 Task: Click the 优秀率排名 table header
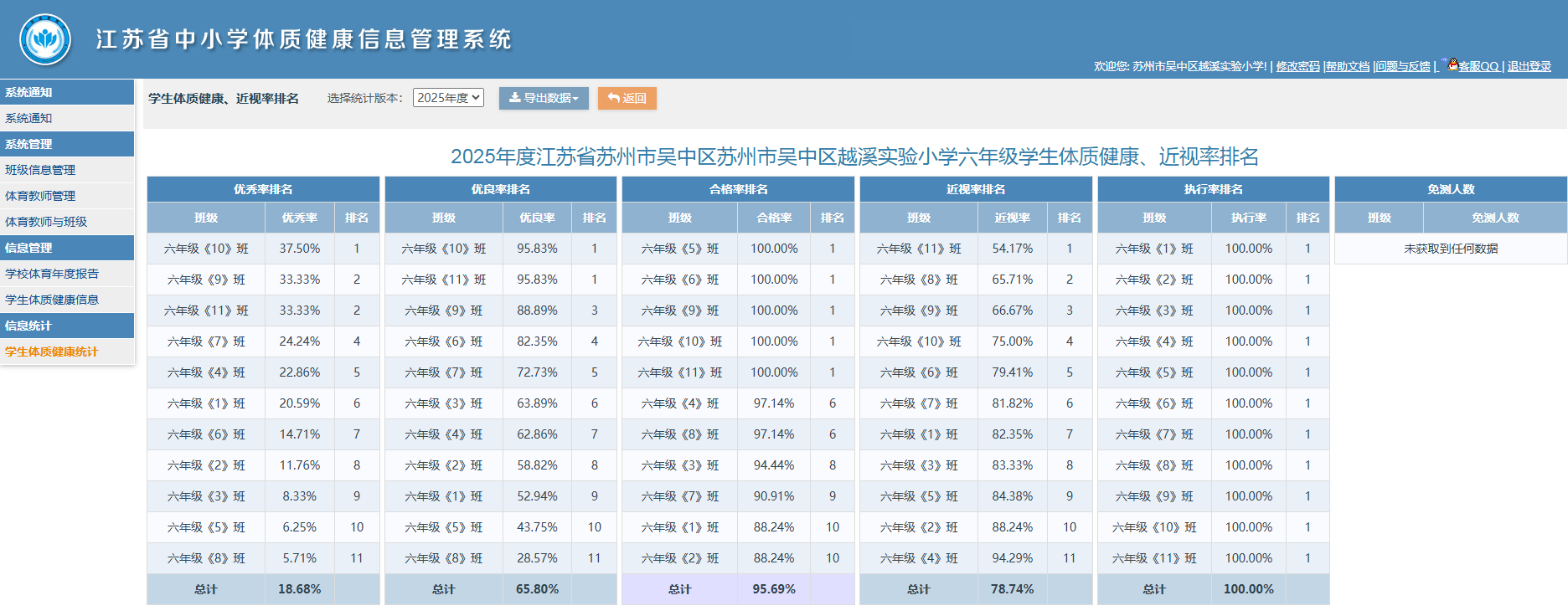coord(263,189)
